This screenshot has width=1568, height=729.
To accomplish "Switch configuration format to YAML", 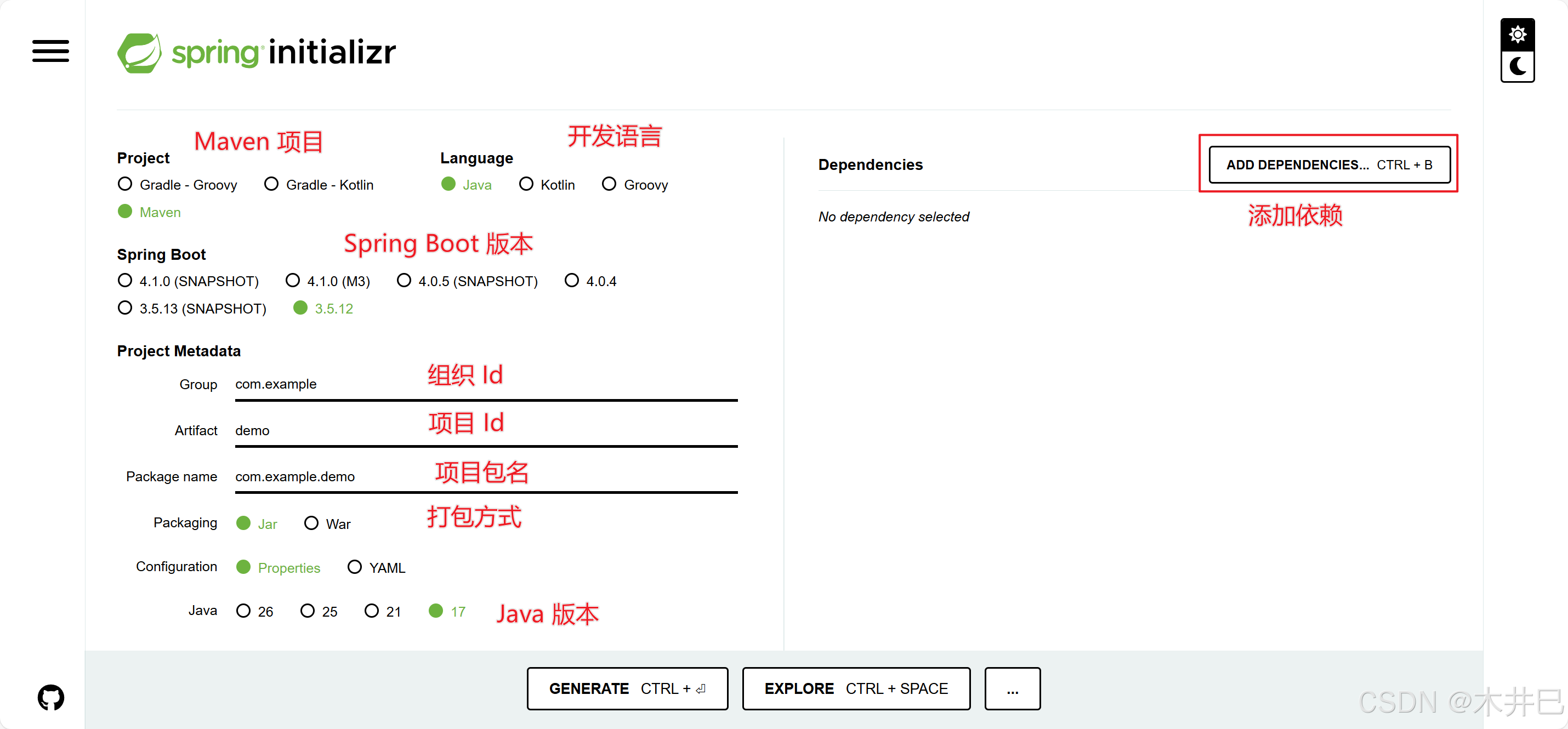I will point(354,567).
